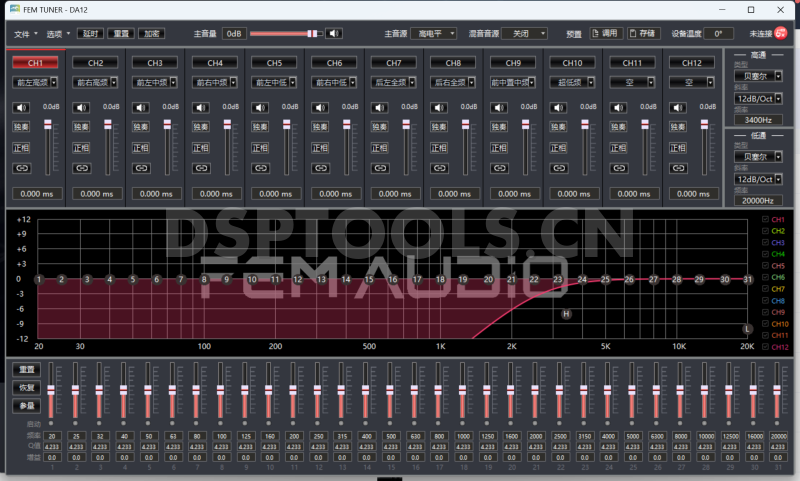Expand the high-pass 12dB/Oct slope dropdown
This screenshot has width=800, height=481.
tap(758, 99)
